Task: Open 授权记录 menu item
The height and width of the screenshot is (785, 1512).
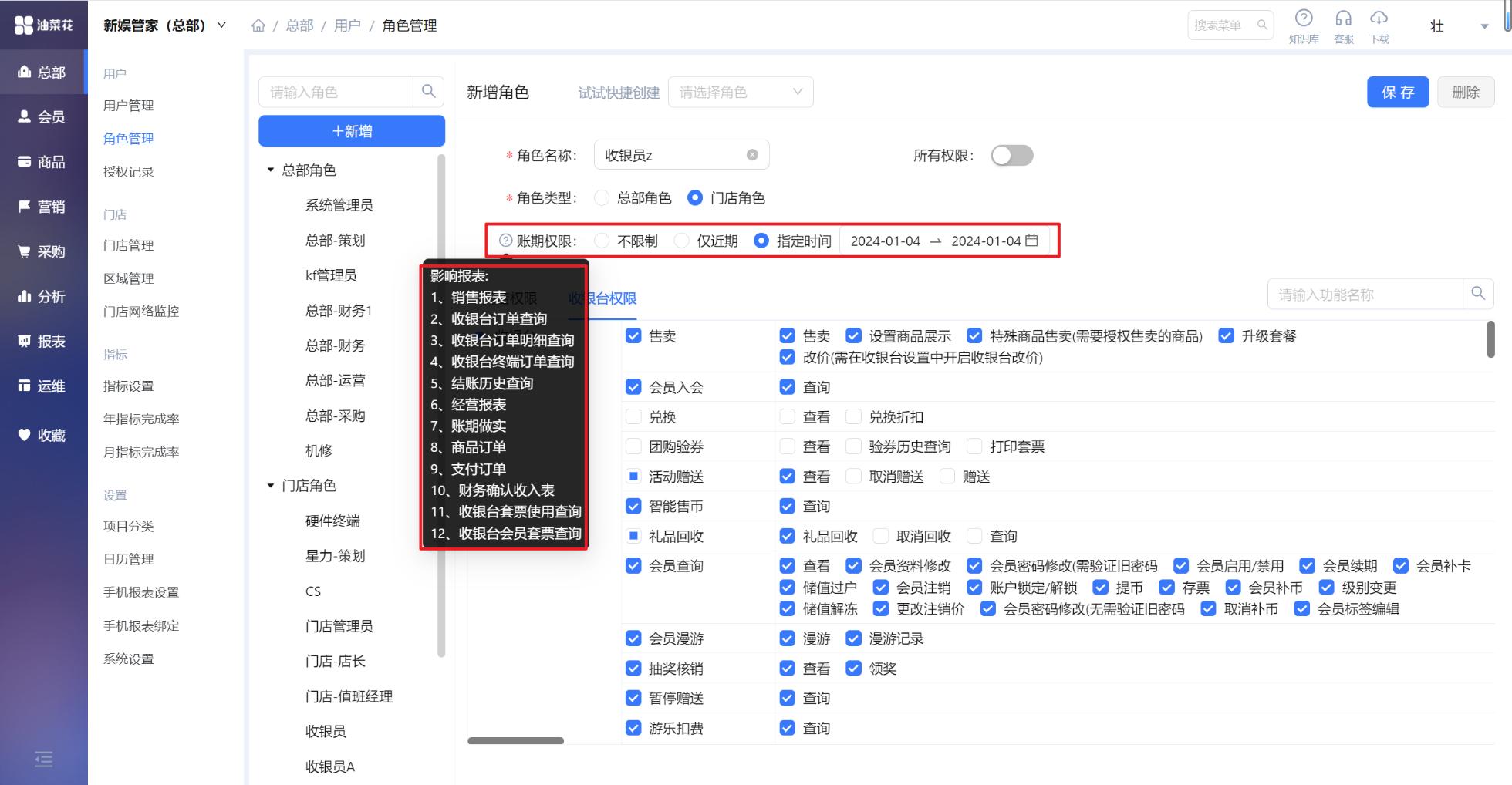Action: tap(129, 172)
